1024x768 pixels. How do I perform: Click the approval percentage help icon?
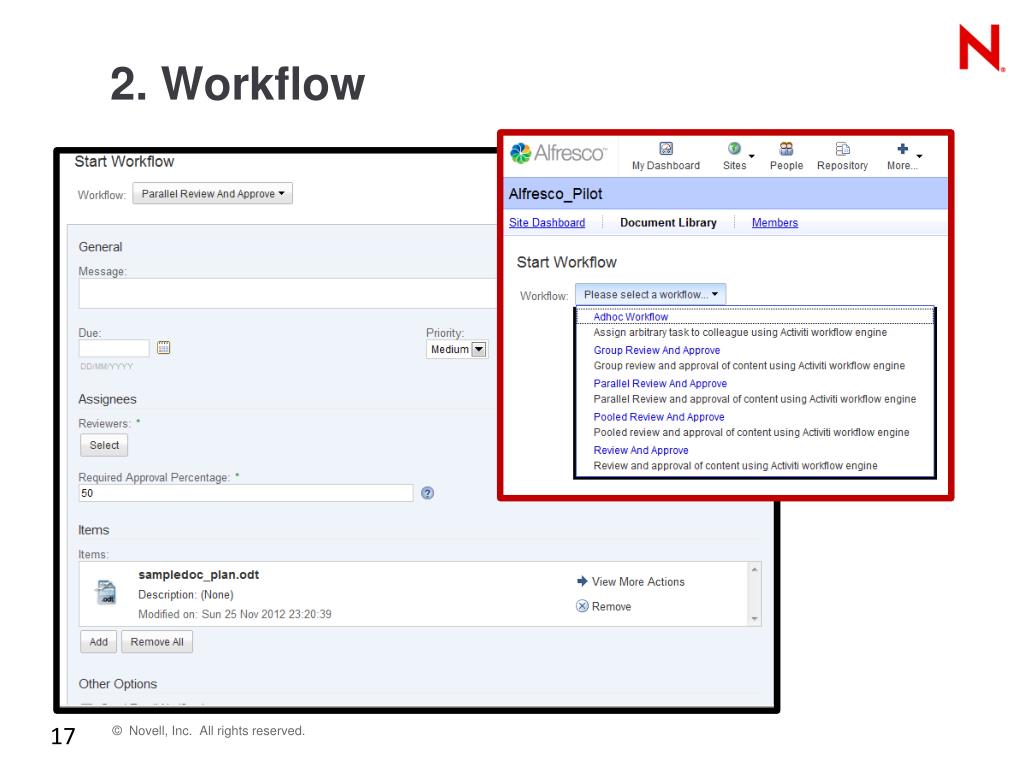click(x=428, y=493)
